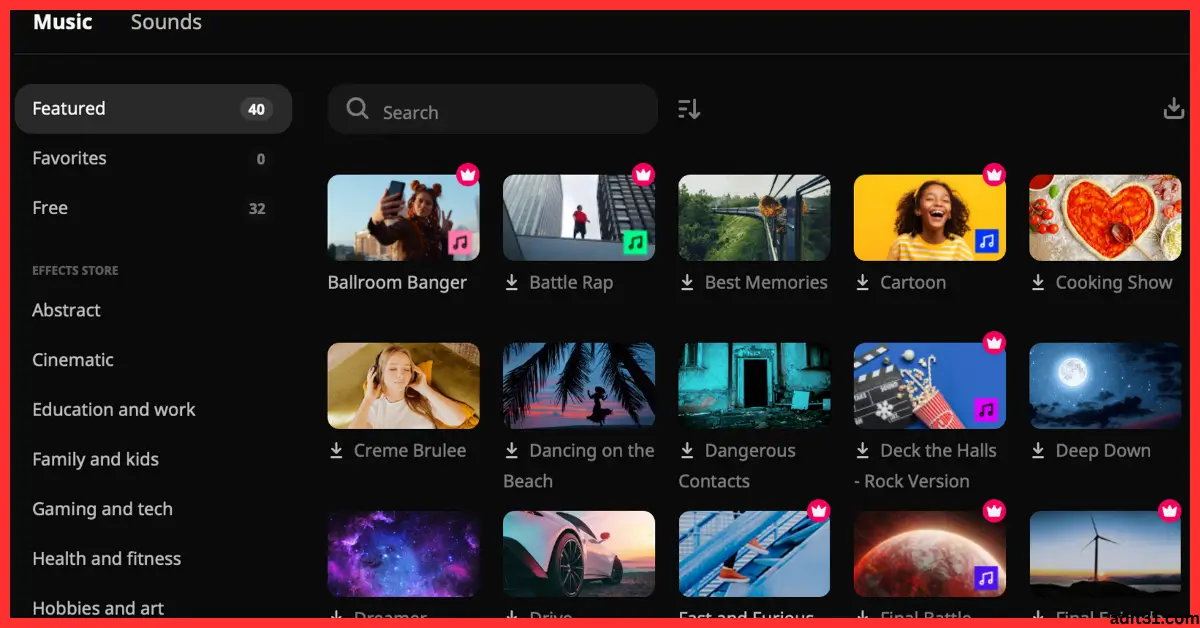Image resolution: width=1200 pixels, height=628 pixels.
Task: Open the Family and kids category
Action: pos(96,460)
